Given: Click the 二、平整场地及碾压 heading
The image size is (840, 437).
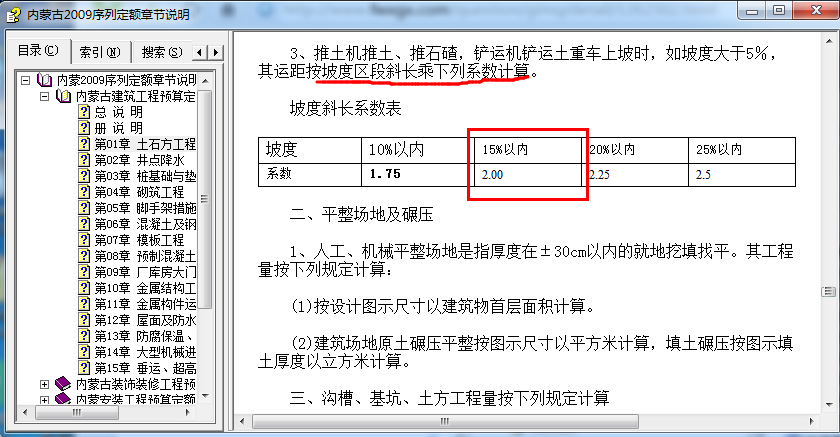Looking at the screenshot, I should pyautogui.click(x=361, y=215).
